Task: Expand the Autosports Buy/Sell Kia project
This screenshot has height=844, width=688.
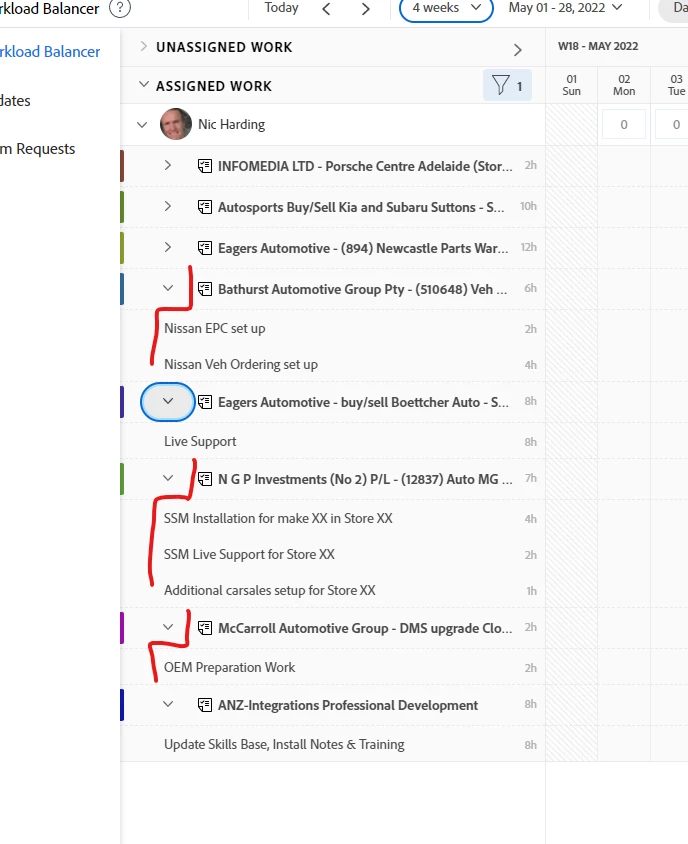Action: pos(167,206)
